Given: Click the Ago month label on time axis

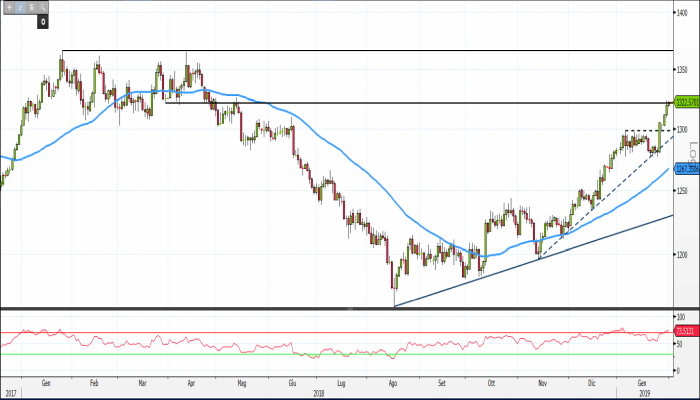Looking at the screenshot, I should [393, 382].
